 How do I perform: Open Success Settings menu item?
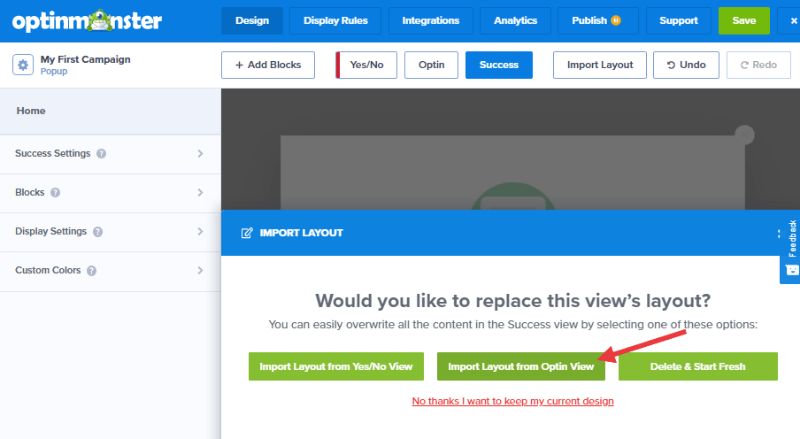pyautogui.click(x=110, y=154)
